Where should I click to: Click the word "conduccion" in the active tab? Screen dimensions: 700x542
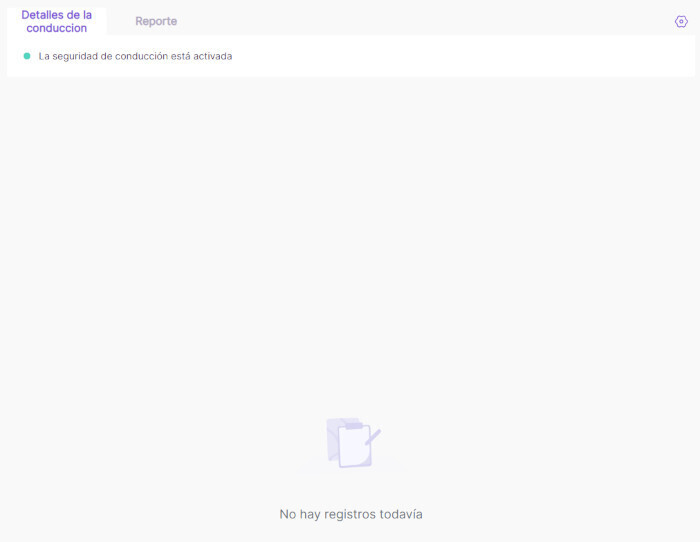[x=56, y=28]
